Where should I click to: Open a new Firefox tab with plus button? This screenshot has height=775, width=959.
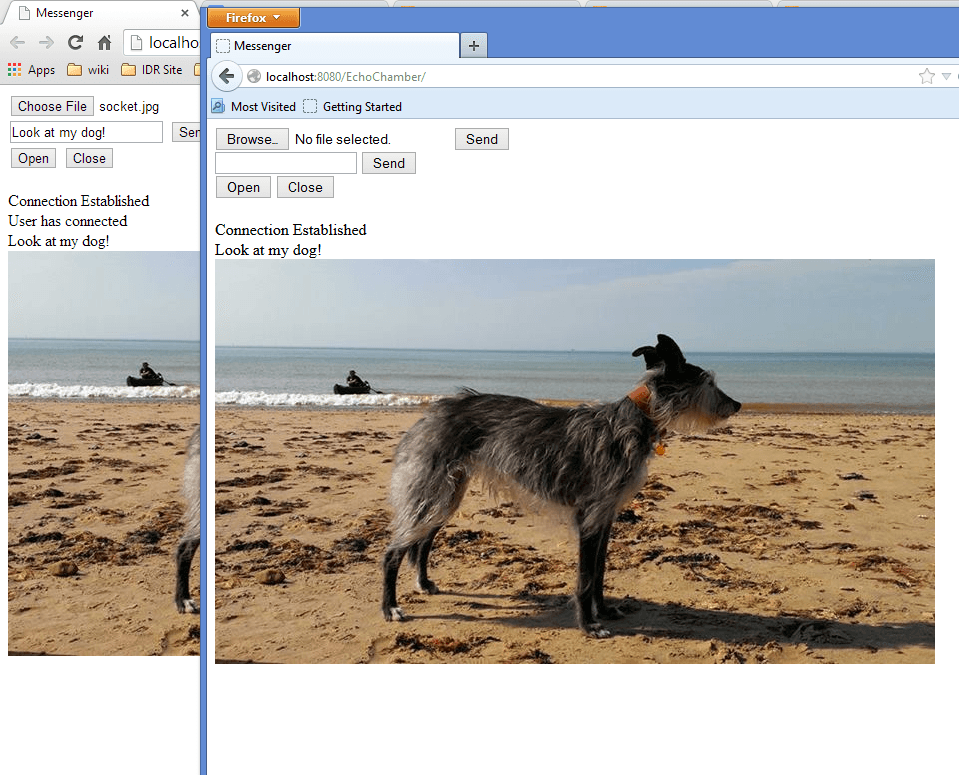[x=474, y=46]
